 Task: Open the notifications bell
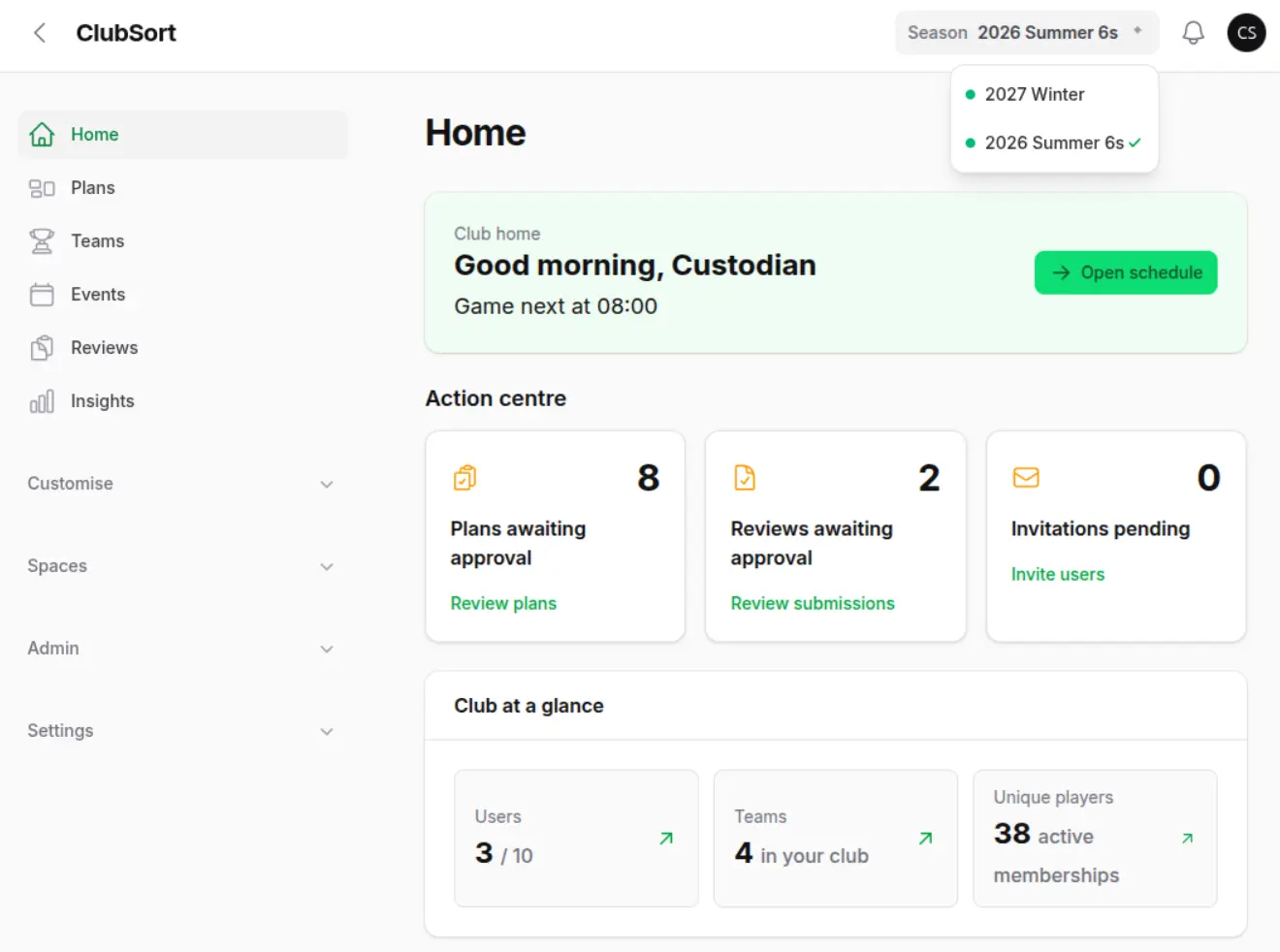pos(1193,33)
